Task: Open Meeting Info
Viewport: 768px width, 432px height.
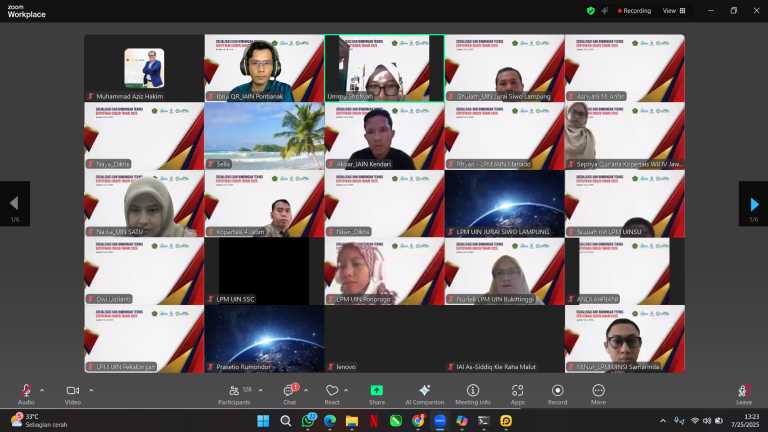Action: (473, 391)
